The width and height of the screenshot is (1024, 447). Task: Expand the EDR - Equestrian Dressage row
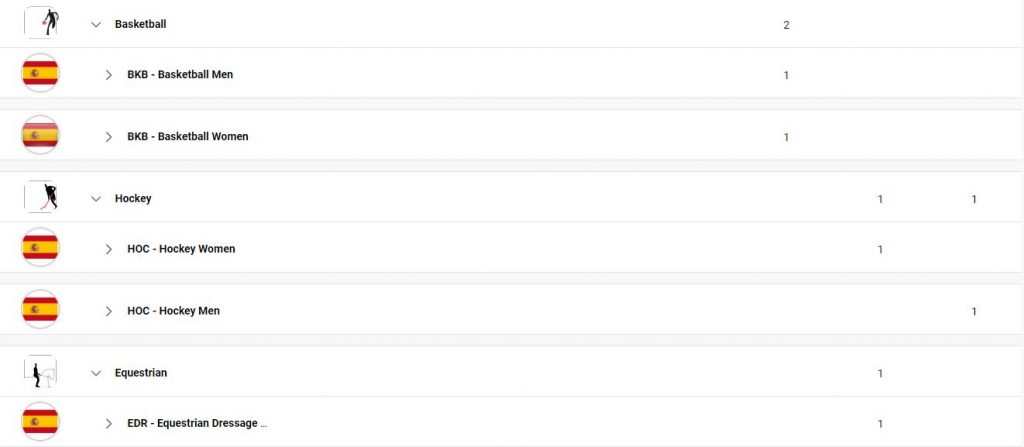pos(108,423)
